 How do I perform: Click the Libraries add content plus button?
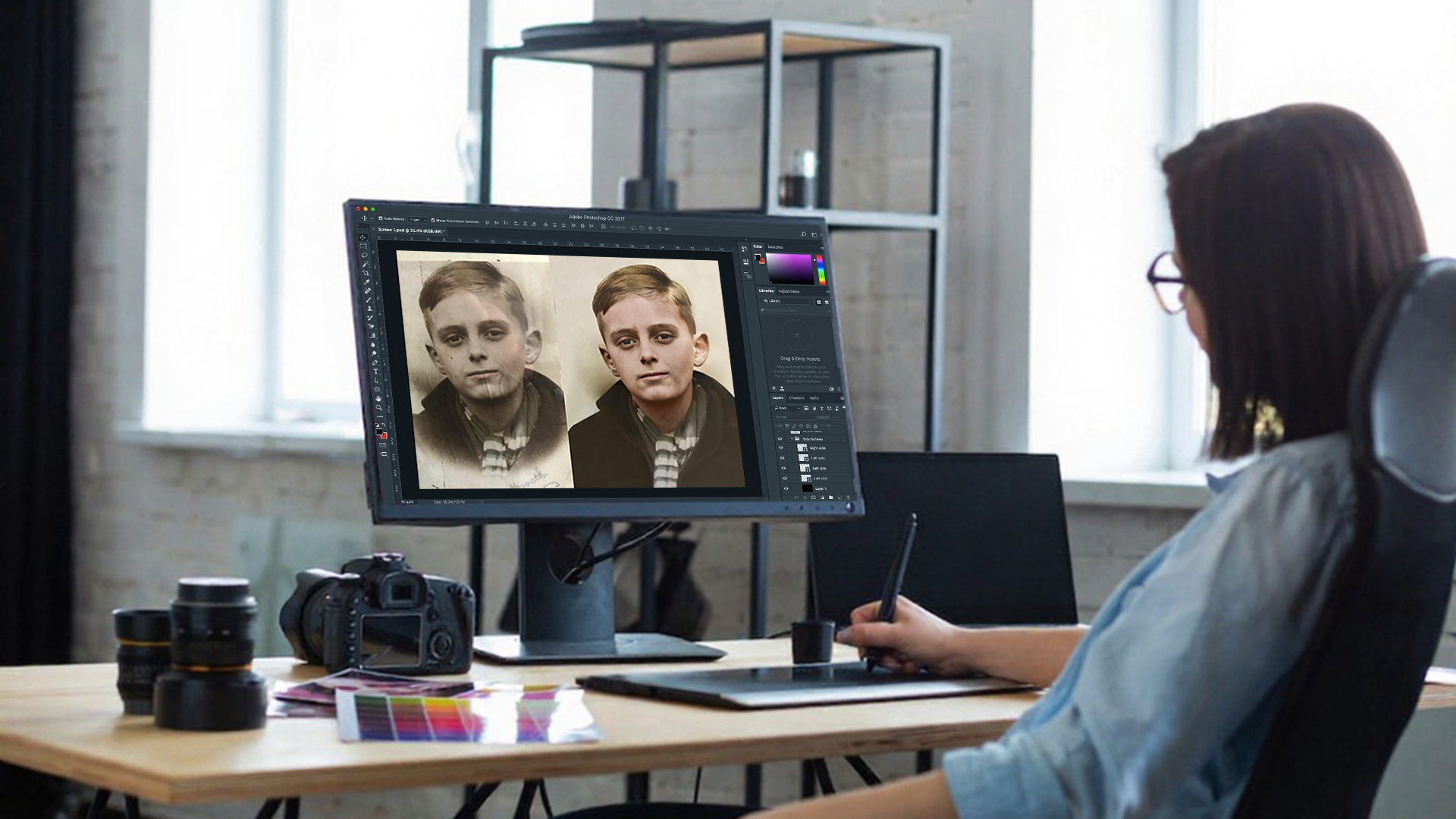(x=773, y=388)
